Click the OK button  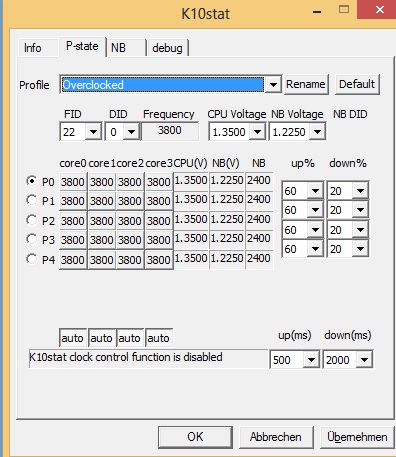(195, 437)
